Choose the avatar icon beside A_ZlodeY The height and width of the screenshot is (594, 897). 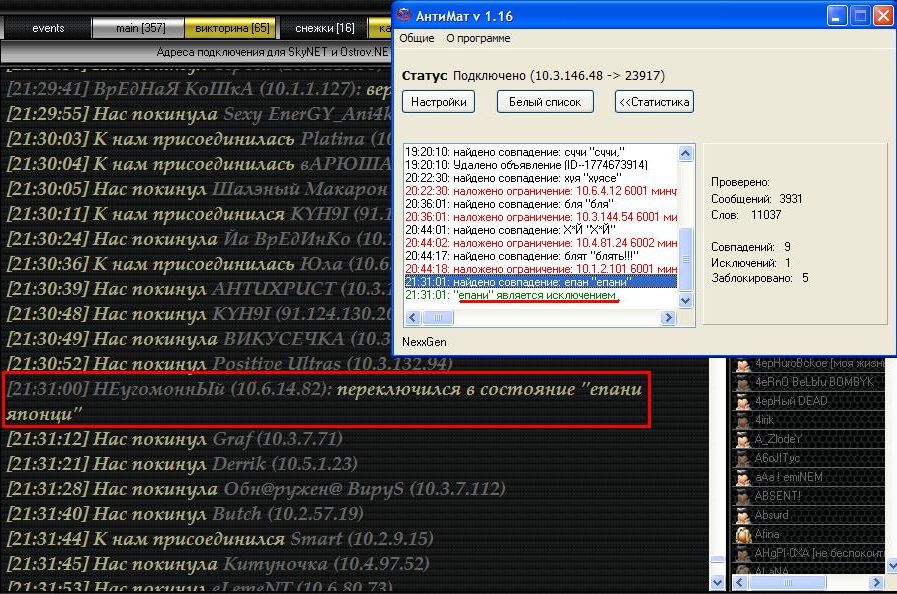tap(743, 439)
